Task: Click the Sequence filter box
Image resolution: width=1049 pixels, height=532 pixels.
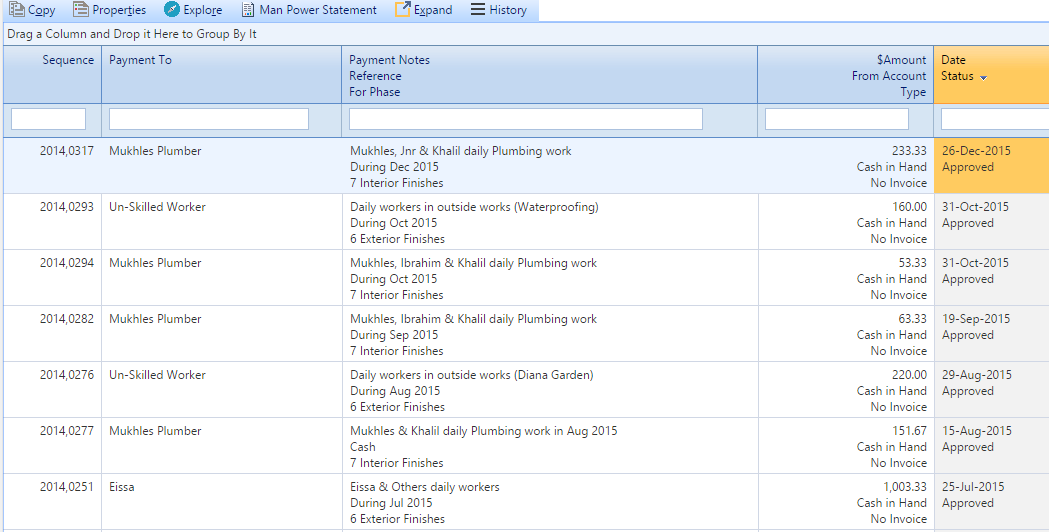Action: pyautogui.click(x=49, y=119)
